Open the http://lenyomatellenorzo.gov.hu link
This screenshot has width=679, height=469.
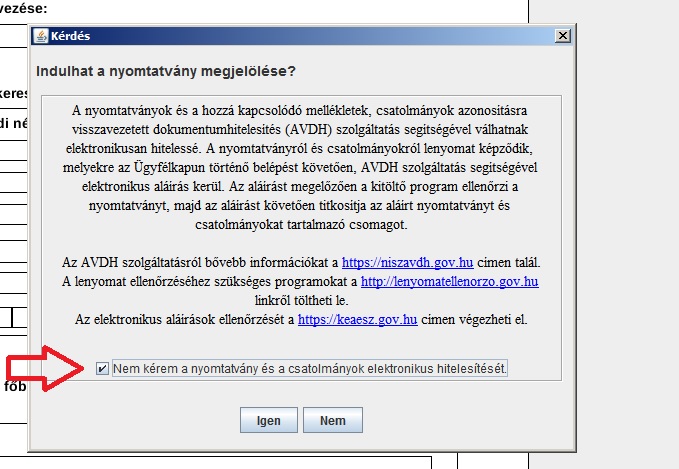(449, 281)
